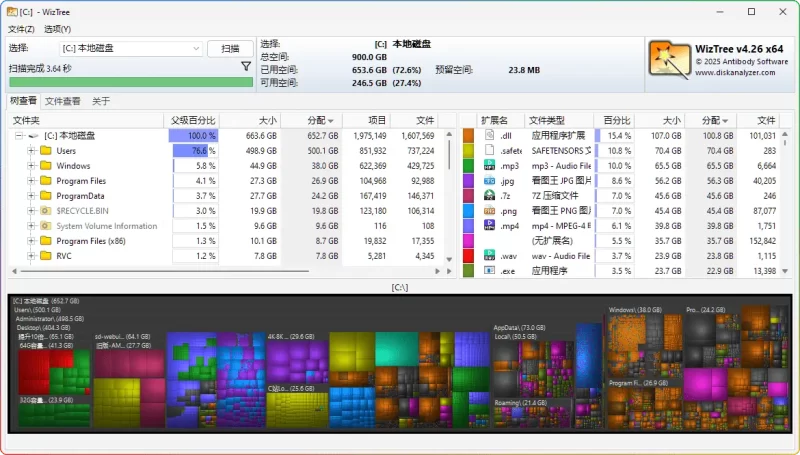Image resolution: width=800 pixels, height=455 pixels.
Task: Click the Program Files folder icon
Action: tap(46, 181)
